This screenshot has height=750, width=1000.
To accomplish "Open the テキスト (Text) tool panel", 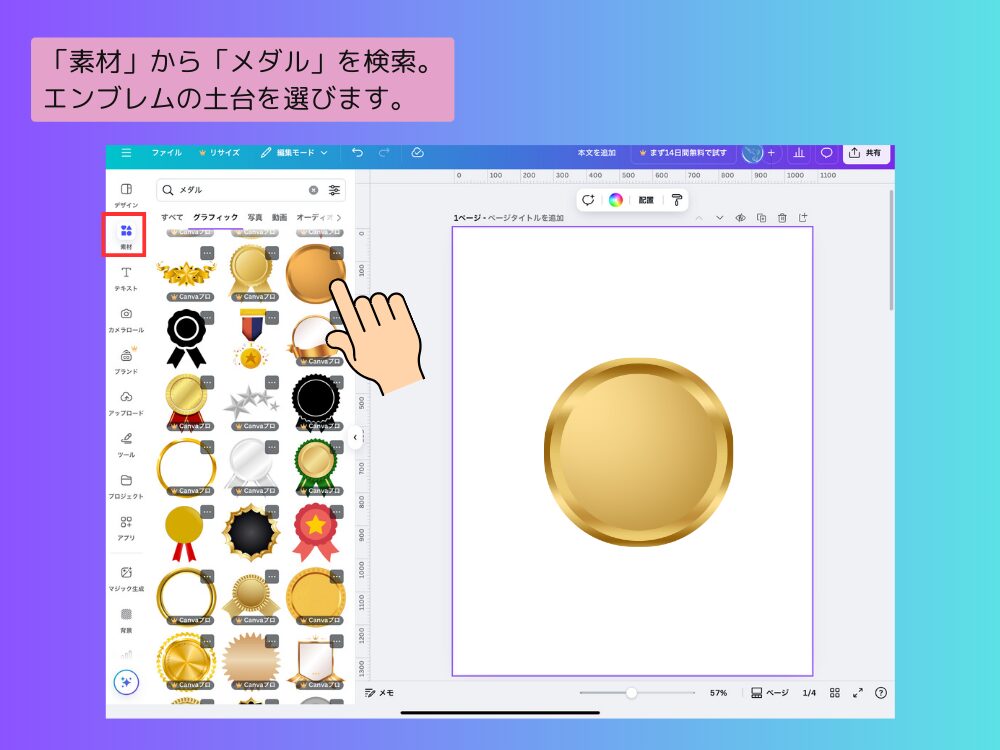I will tap(126, 278).
